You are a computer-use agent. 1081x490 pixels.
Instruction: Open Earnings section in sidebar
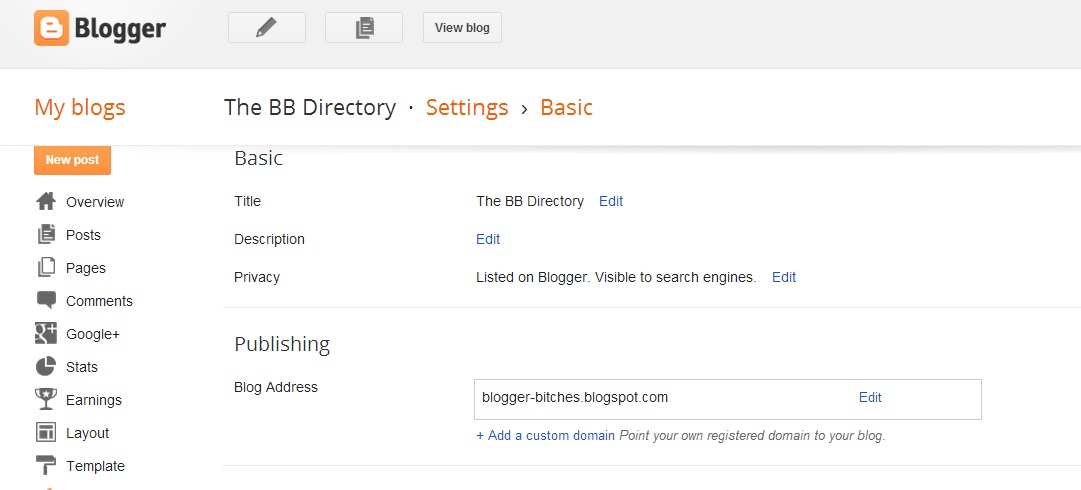(94, 400)
